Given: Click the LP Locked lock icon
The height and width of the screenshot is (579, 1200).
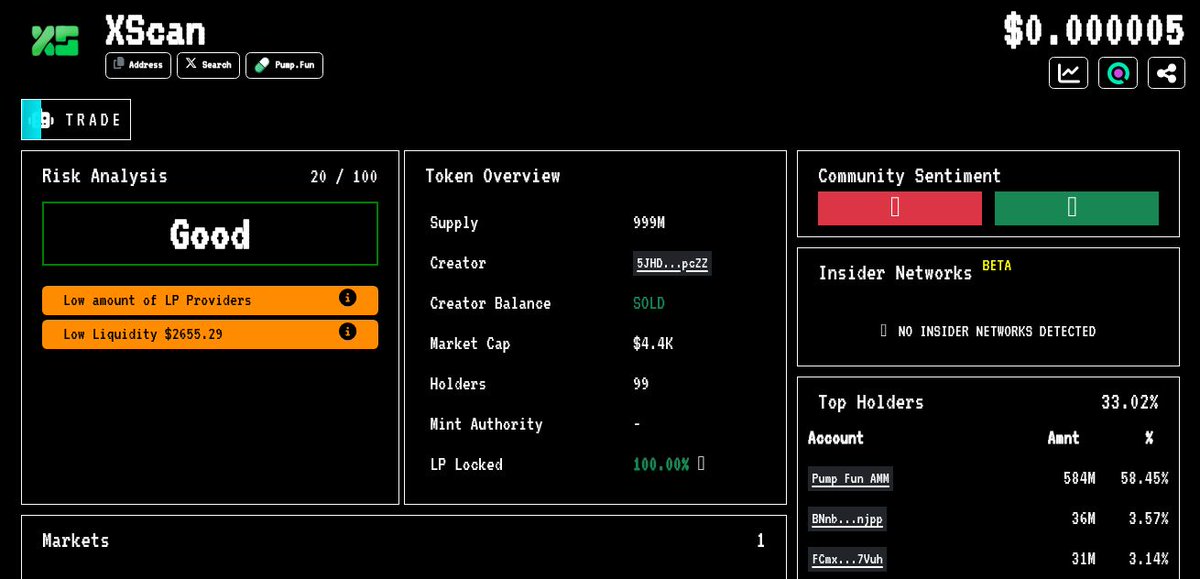Looking at the screenshot, I should tap(701, 464).
